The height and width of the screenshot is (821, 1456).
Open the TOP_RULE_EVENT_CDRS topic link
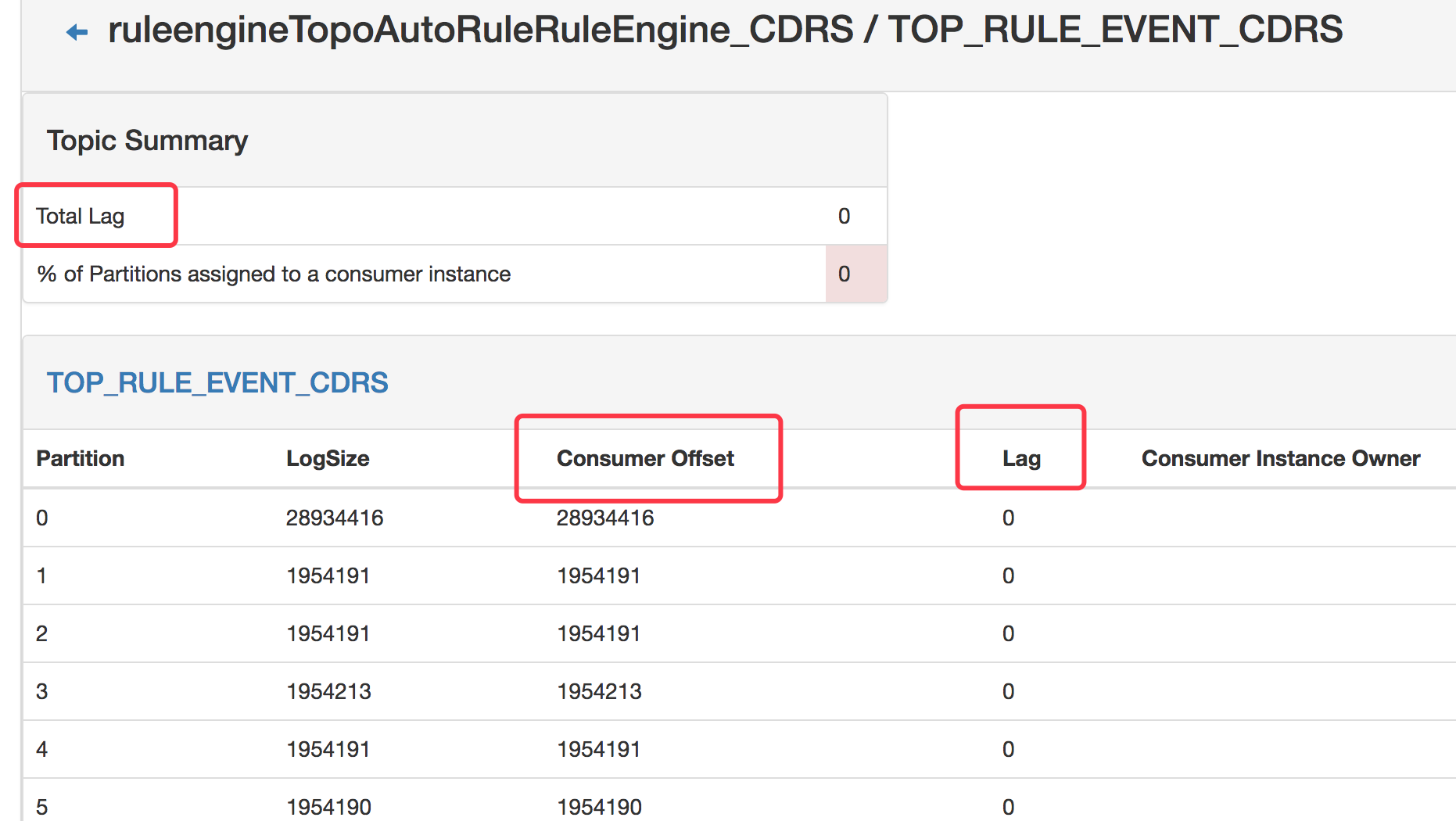217,382
